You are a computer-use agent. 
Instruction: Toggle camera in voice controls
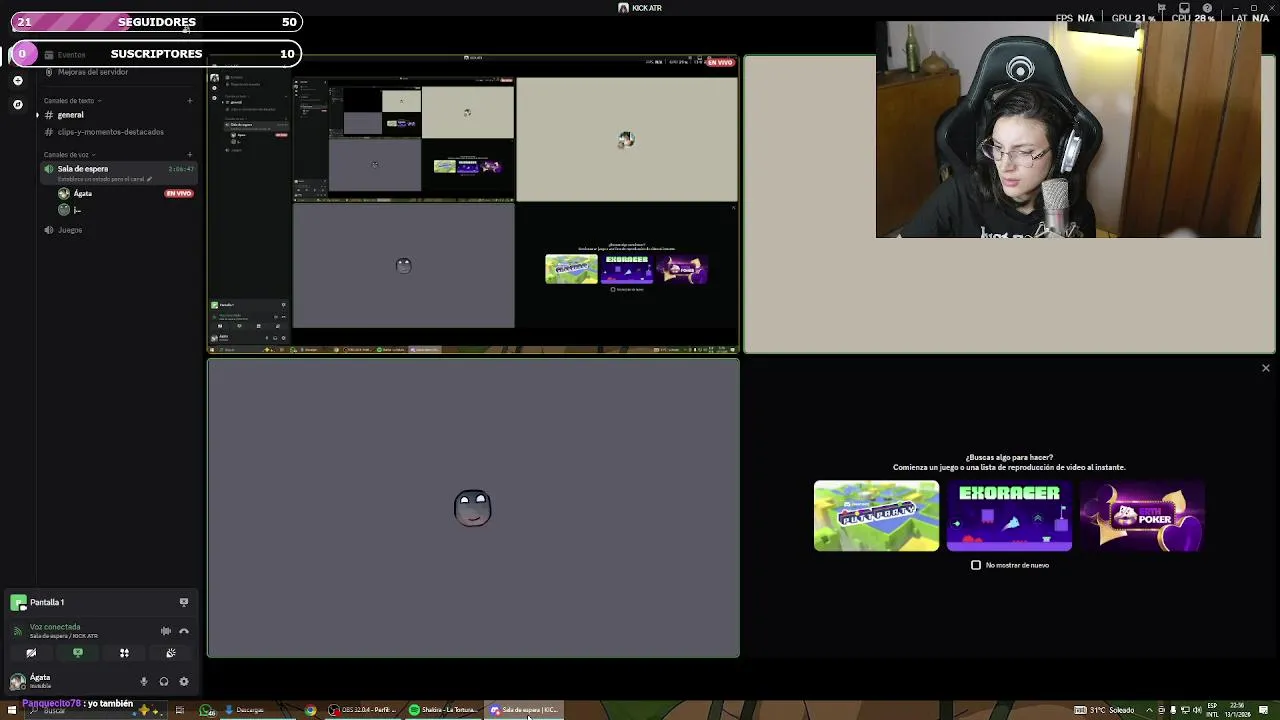pyautogui.click(x=31, y=653)
